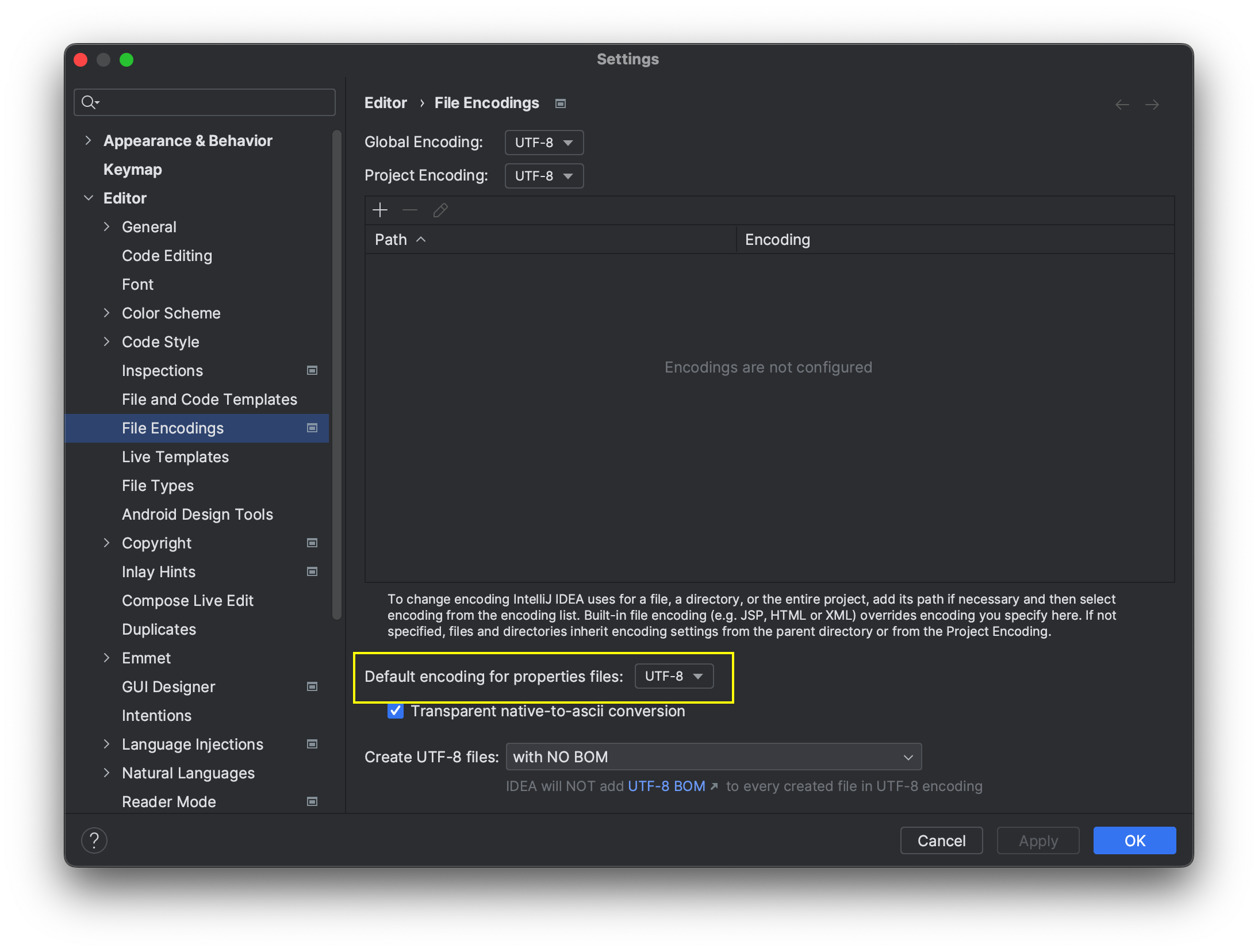The image size is (1258, 952).
Task: Select Live Templates in the sidebar
Action: click(x=175, y=456)
